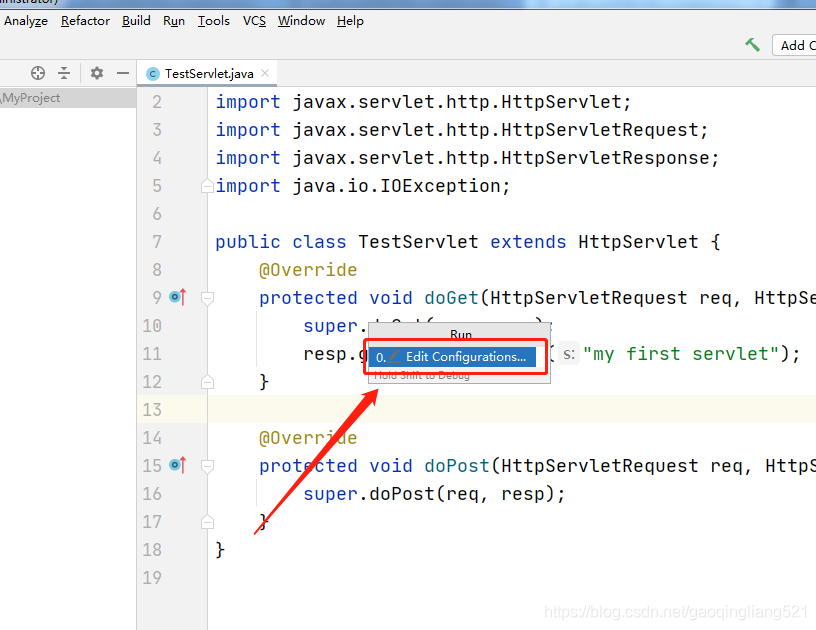Image resolution: width=816 pixels, height=630 pixels.
Task: Open the CSDN blog watermark link
Action: click(x=676, y=609)
